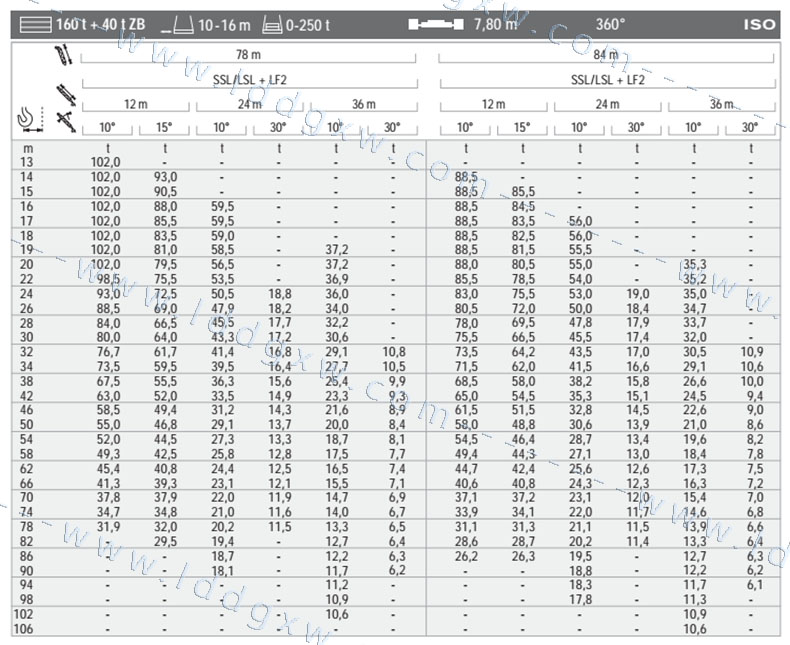Click 56,0 in the 17 m row
This screenshot has height=645, width=790.
point(580,221)
